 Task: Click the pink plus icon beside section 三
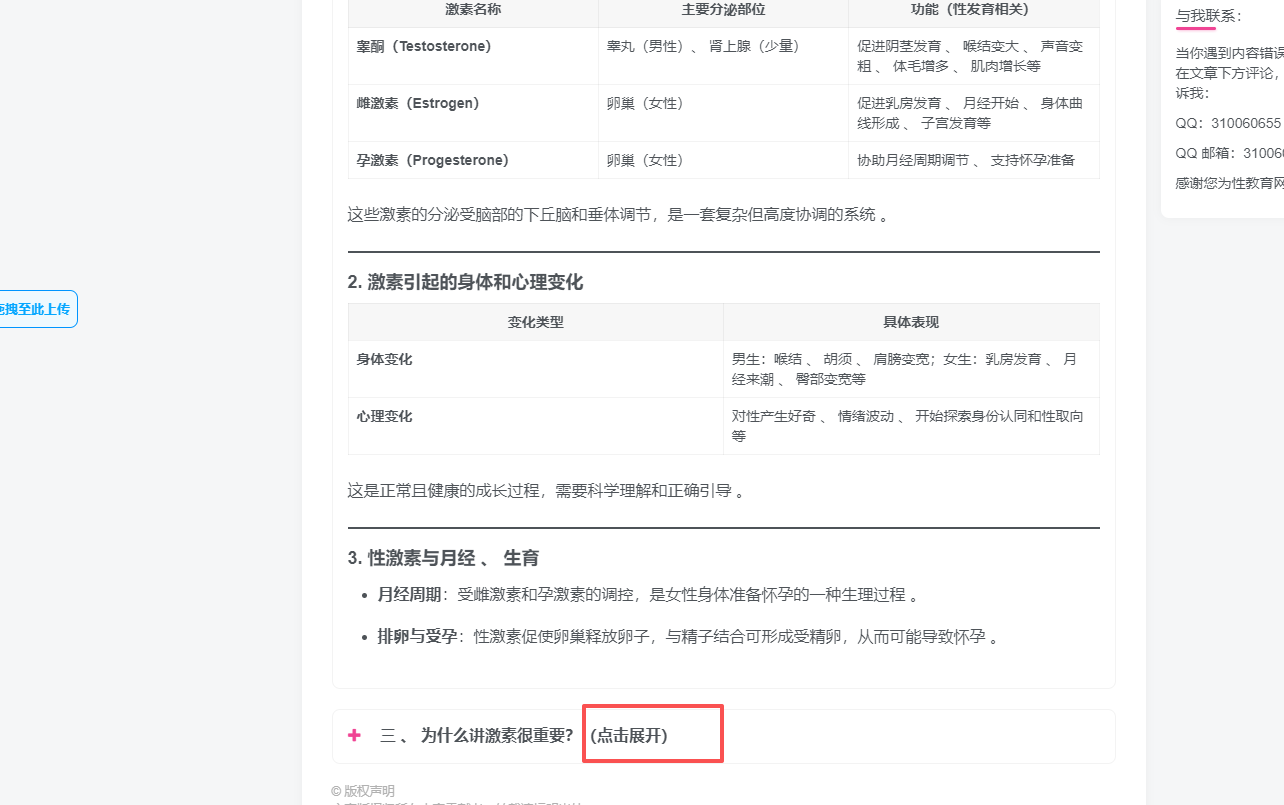[354, 736]
